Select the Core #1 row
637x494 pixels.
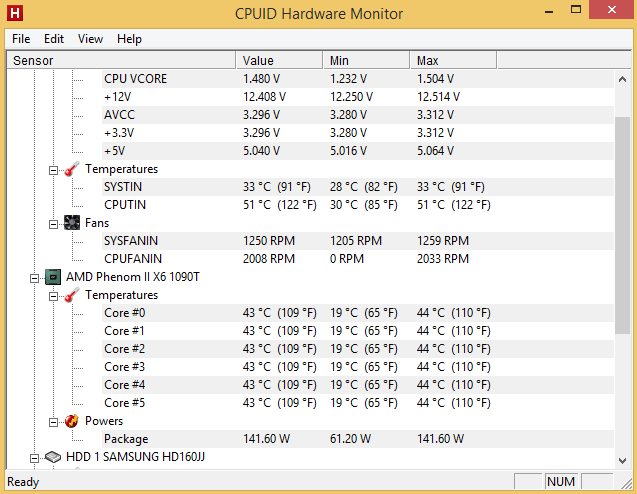tap(358, 331)
